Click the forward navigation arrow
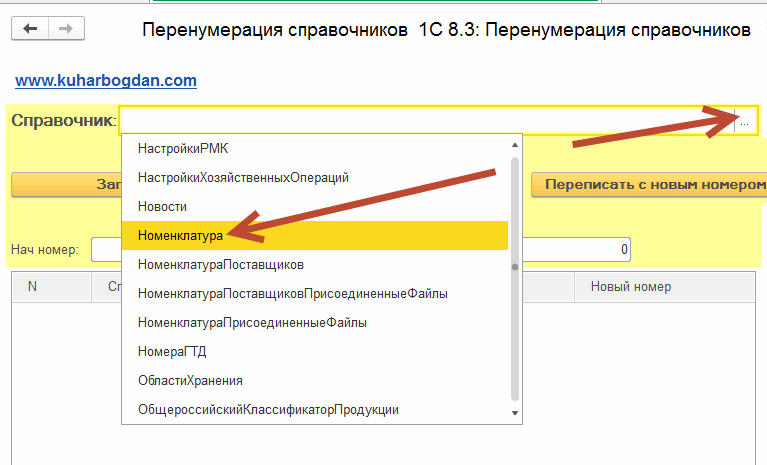This screenshot has height=465, width=767. click(65, 30)
